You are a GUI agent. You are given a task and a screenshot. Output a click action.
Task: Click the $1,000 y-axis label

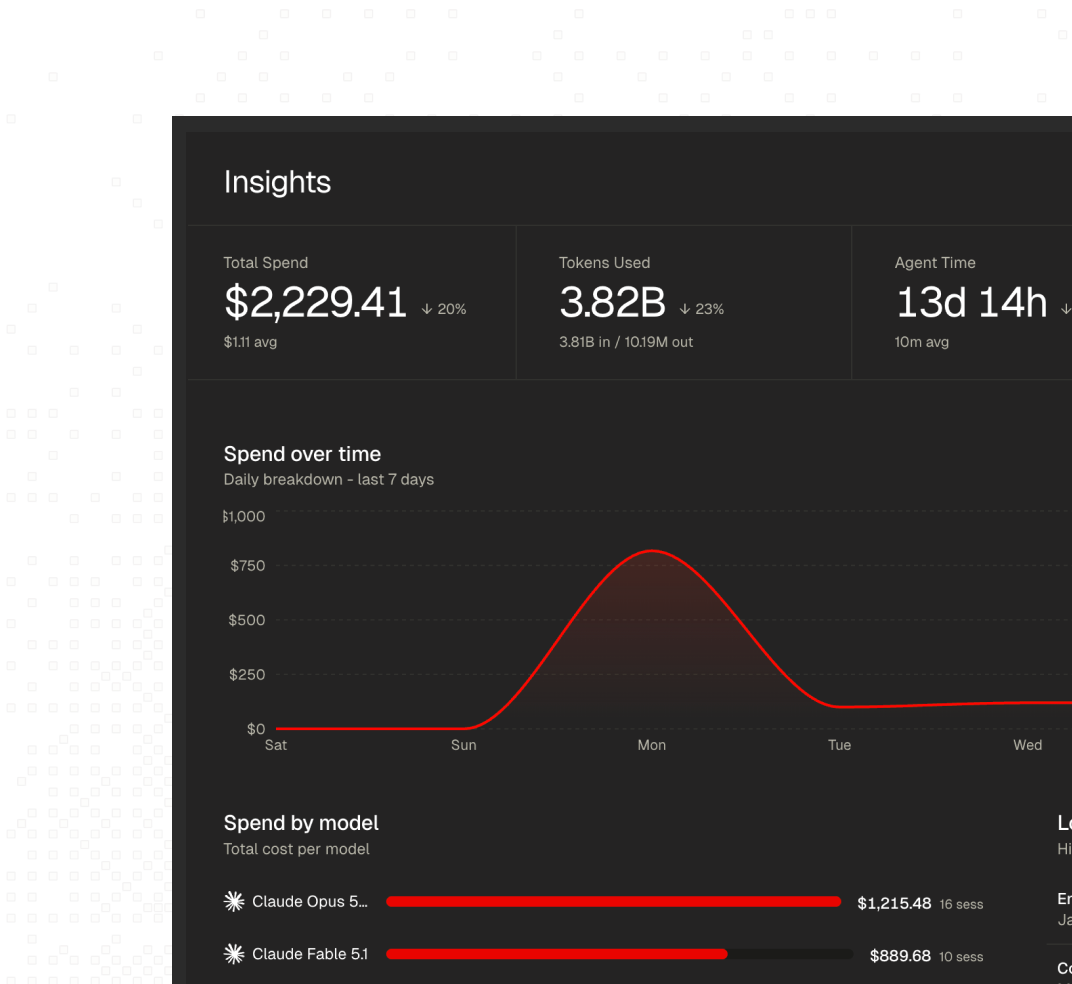click(244, 516)
